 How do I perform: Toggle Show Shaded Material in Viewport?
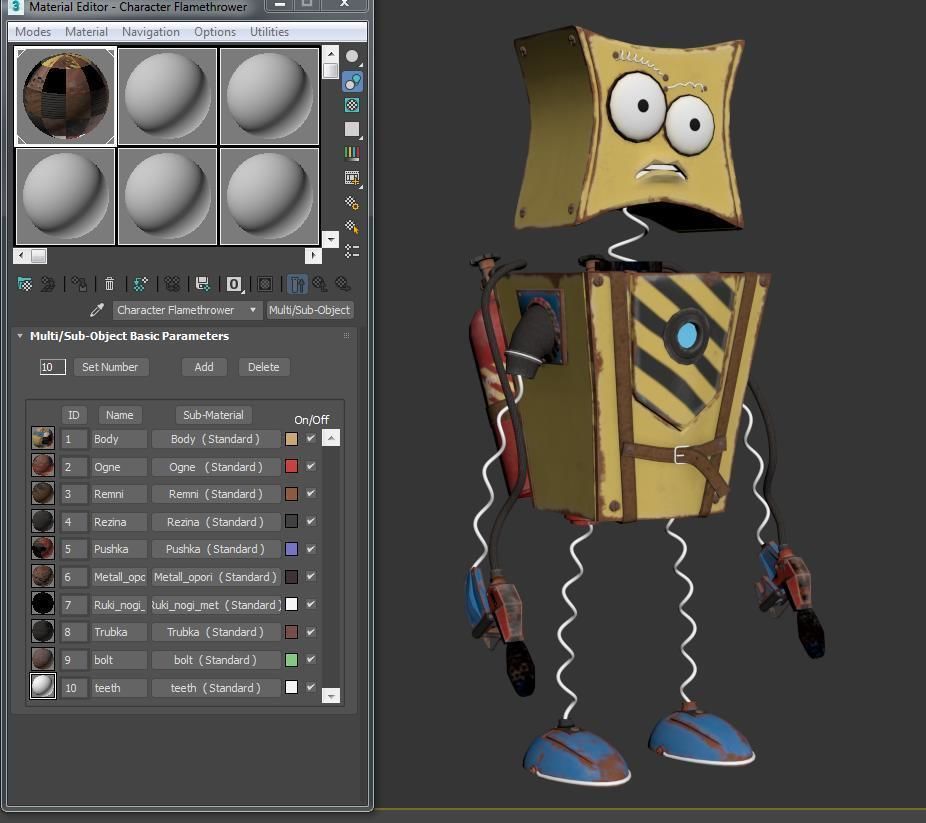265,285
